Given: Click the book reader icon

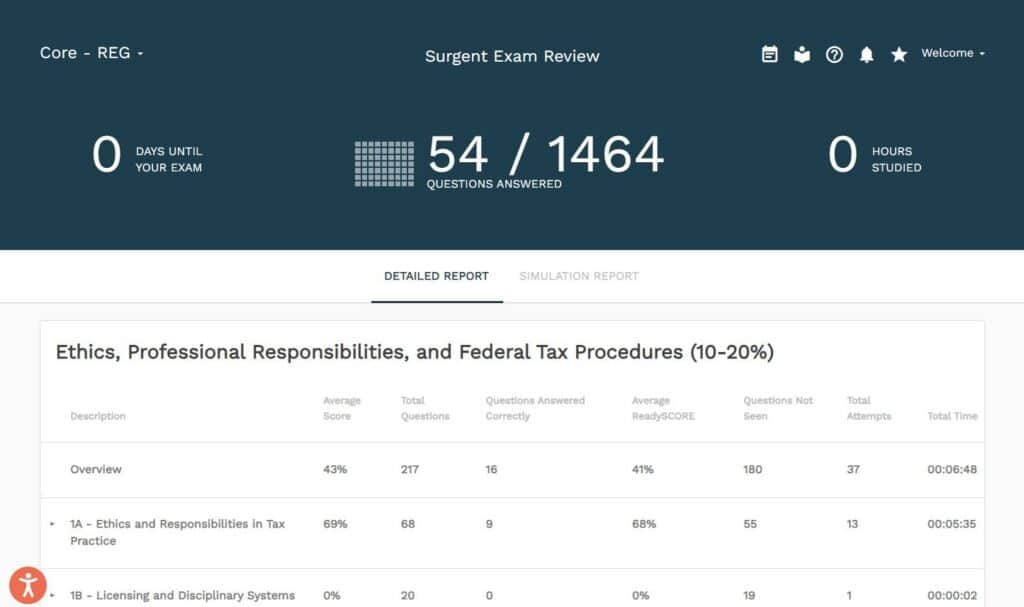Looking at the screenshot, I should coord(802,54).
